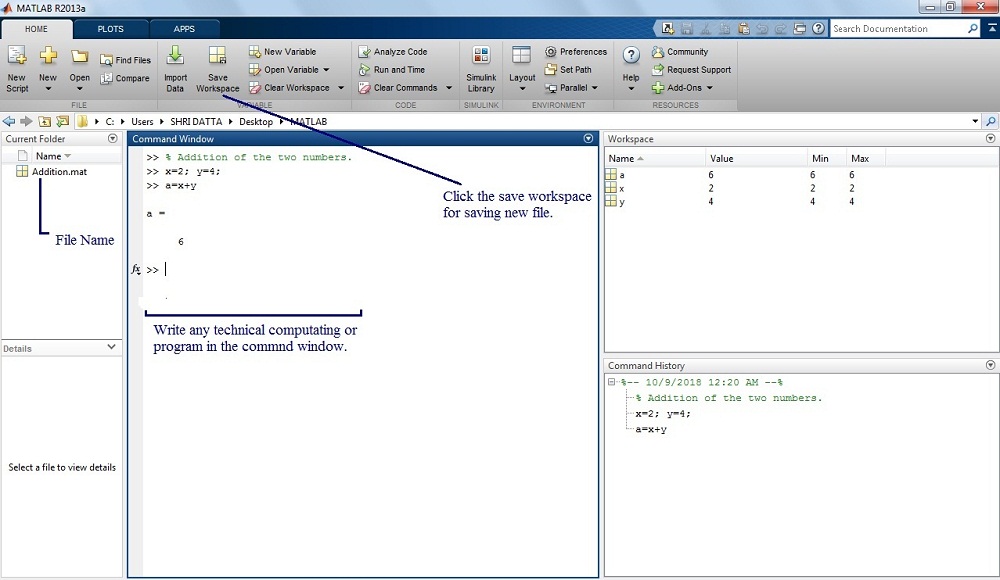This screenshot has width=1000, height=580.
Task: Open Preferences from the Environment section
Action: 551,52
